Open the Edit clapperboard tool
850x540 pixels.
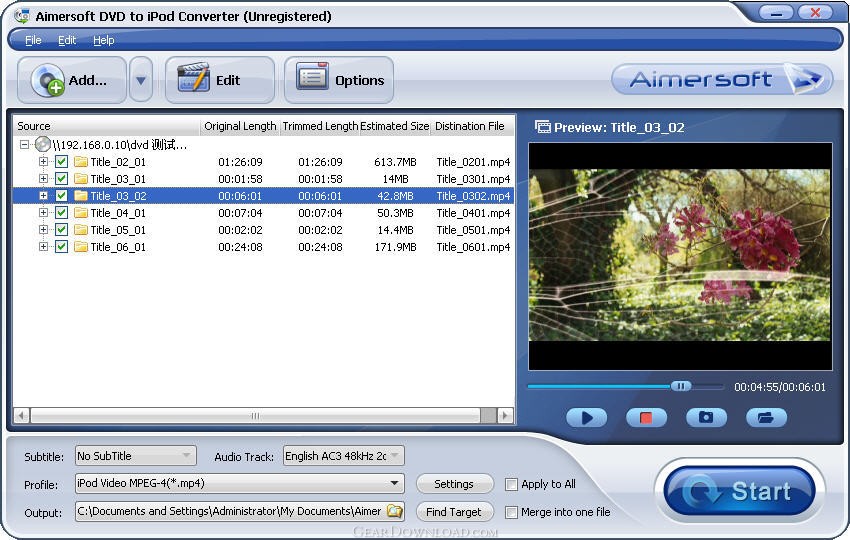click(220, 80)
